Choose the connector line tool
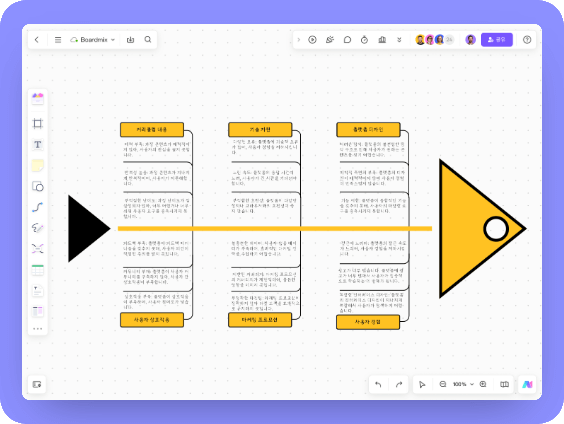Screen dimensions: 564x424 (37, 207)
